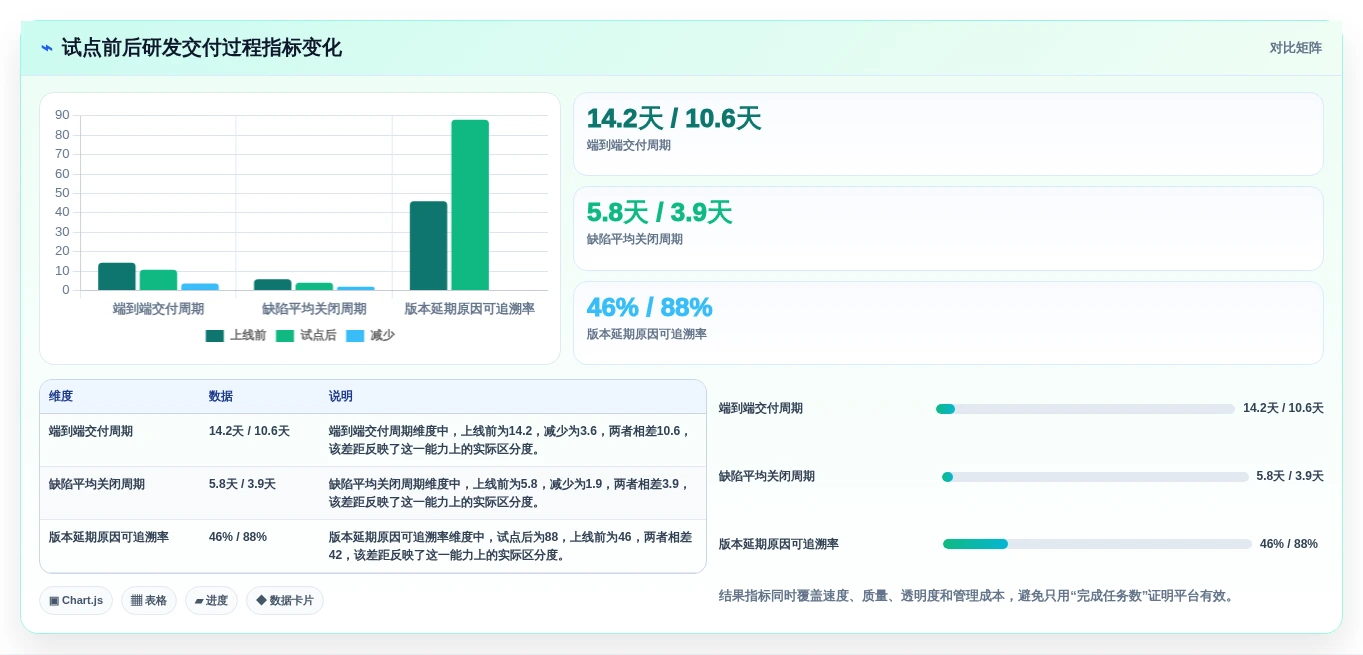
Task: Toggle the 减少 legend swatch
Action: point(355,336)
